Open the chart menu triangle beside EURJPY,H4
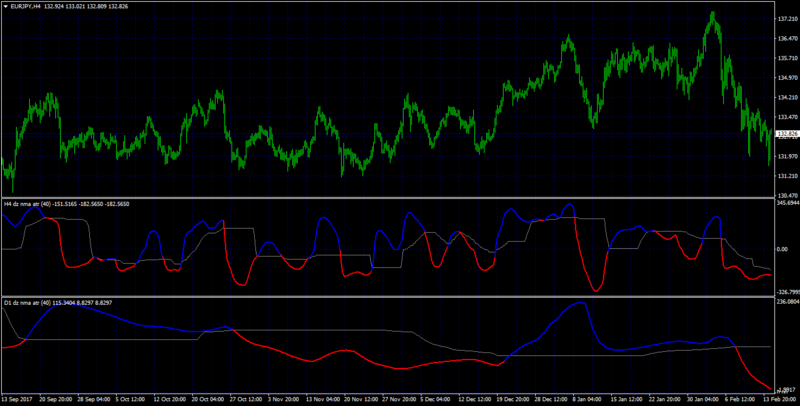Screen dimensions: 800x406 click(x=6, y=7)
